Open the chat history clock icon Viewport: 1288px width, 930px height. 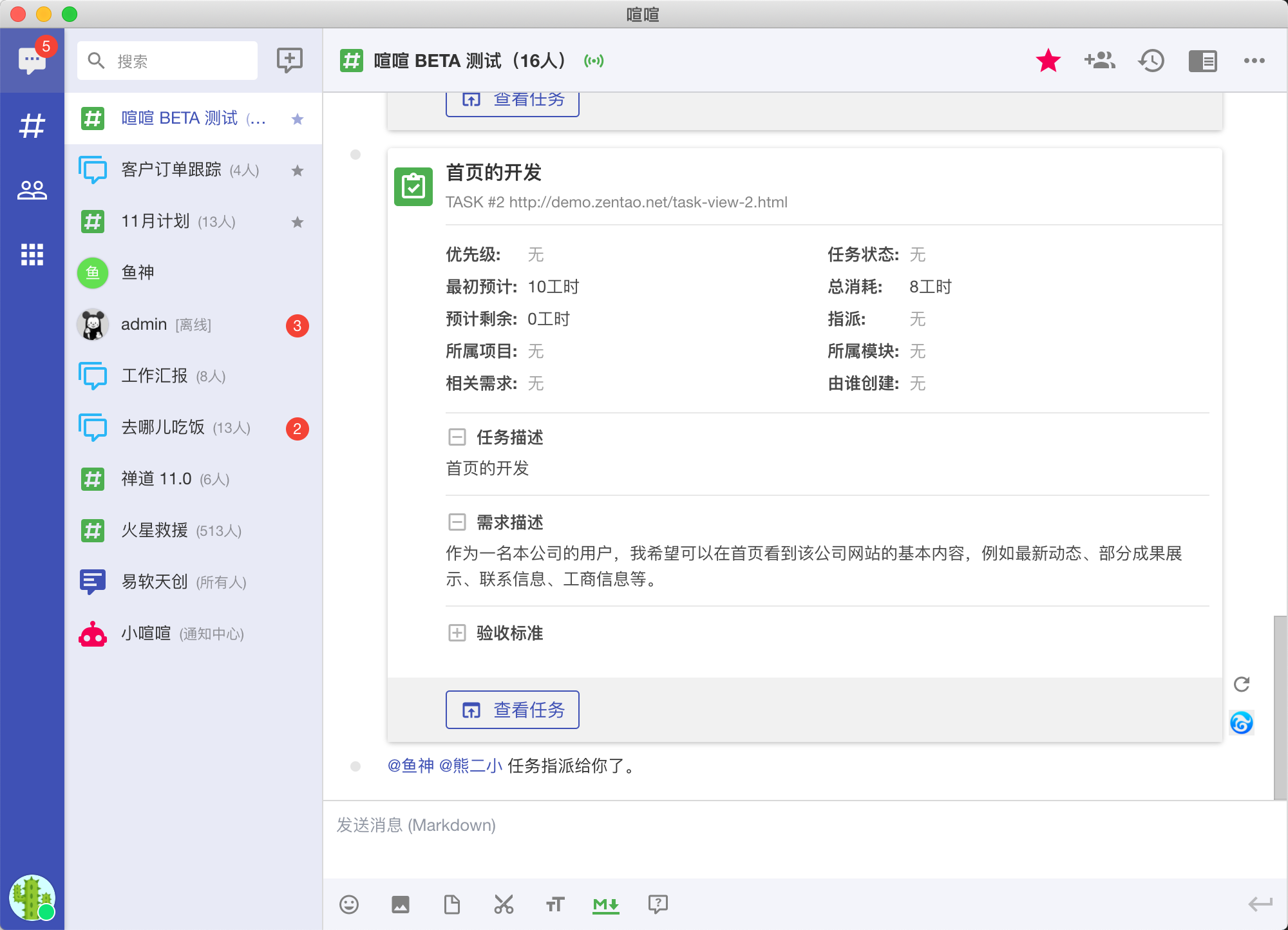click(x=1151, y=61)
